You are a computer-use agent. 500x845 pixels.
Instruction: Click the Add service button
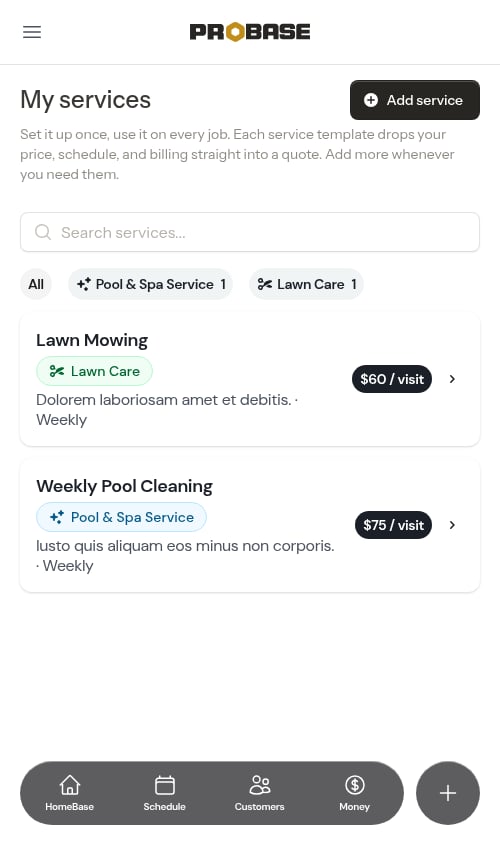click(414, 100)
